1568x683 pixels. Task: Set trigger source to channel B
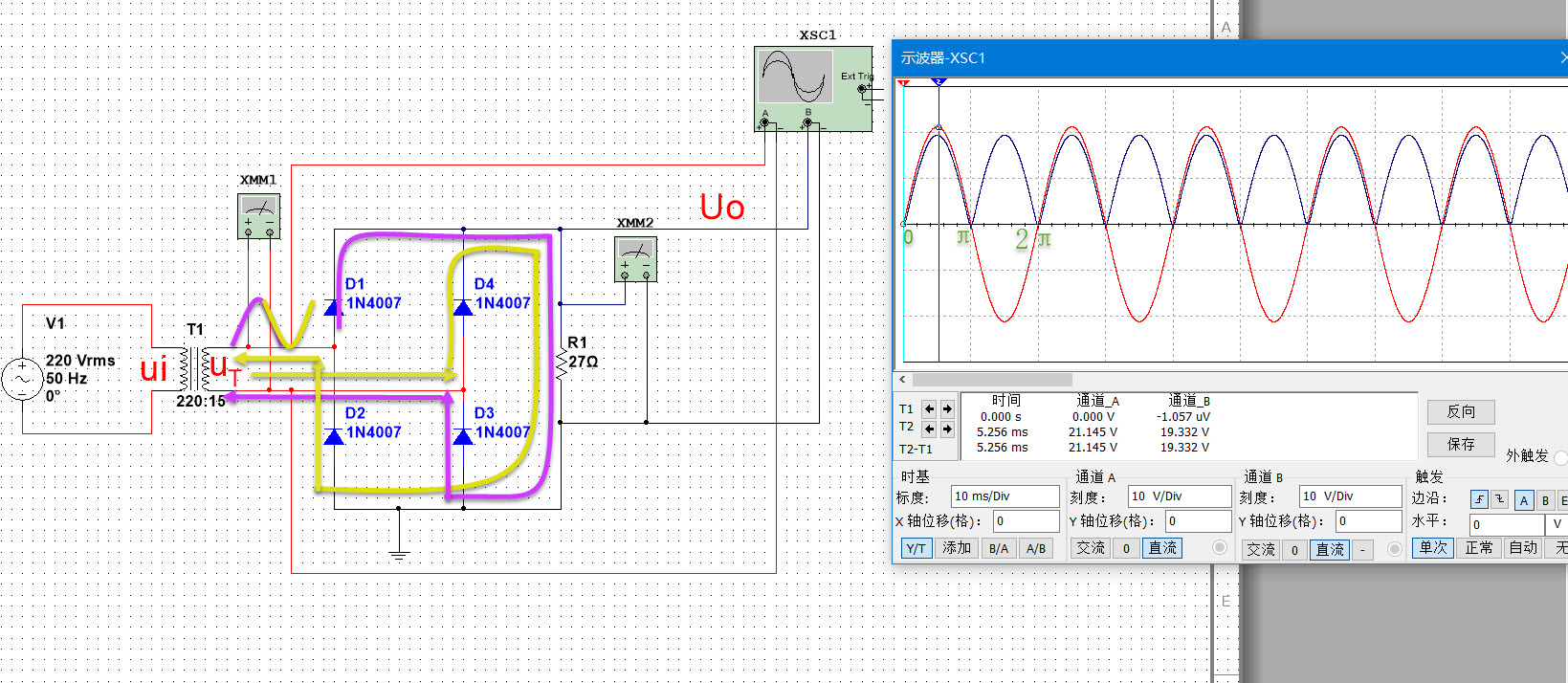point(1545,500)
